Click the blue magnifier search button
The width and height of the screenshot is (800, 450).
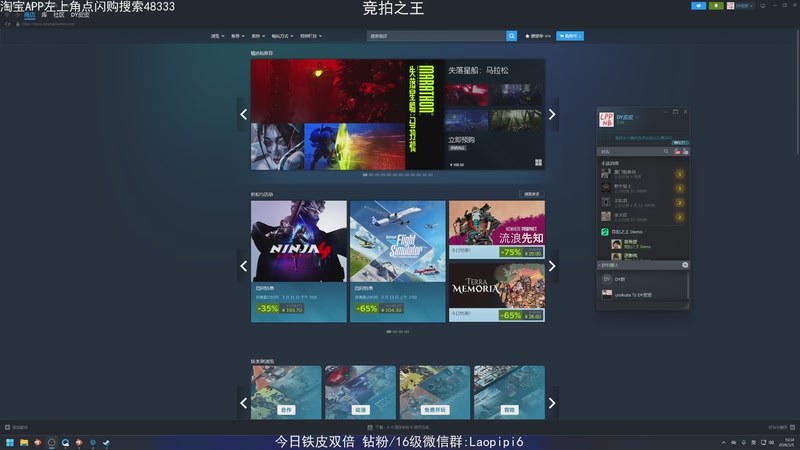click(x=511, y=36)
